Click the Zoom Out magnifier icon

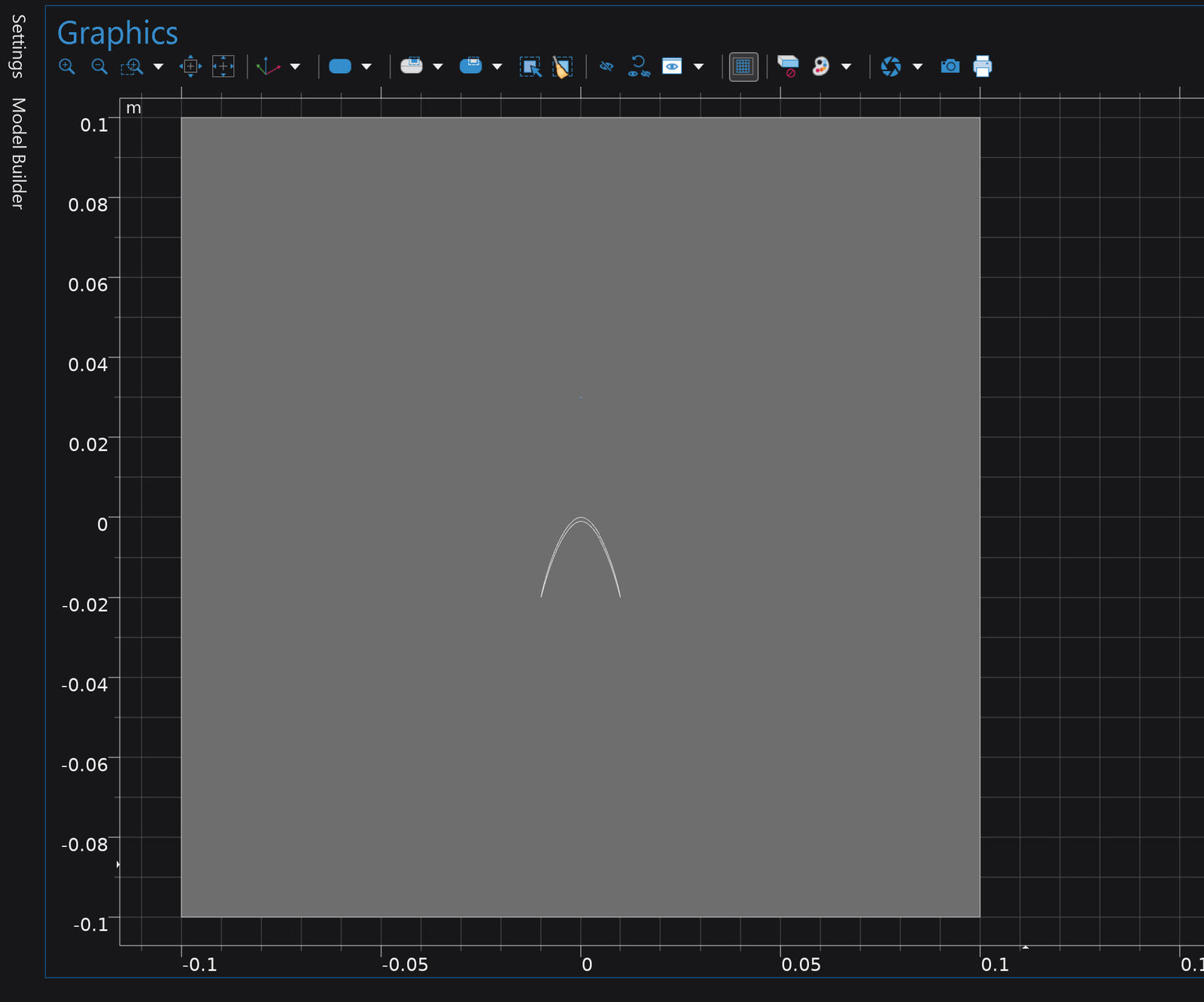point(99,66)
